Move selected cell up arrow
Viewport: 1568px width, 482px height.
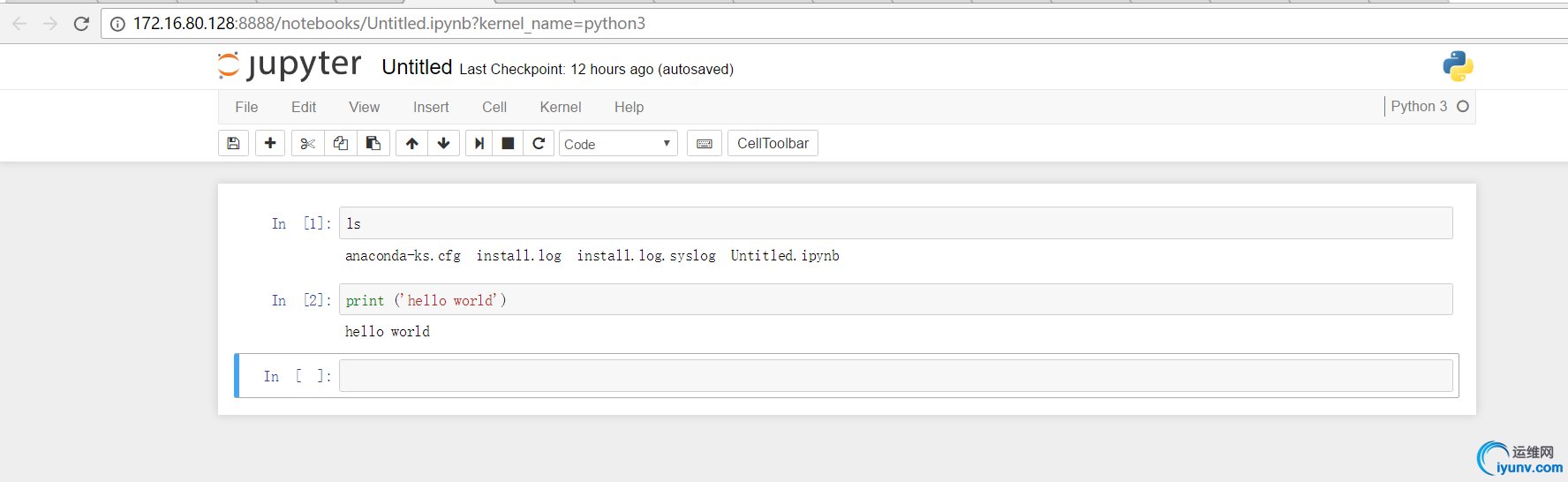(412, 143)
